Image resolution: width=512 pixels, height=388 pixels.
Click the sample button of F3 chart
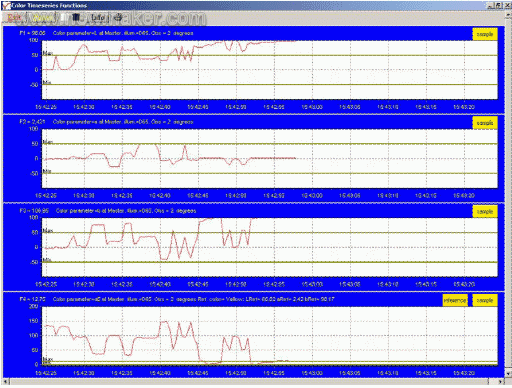point(485,212)
